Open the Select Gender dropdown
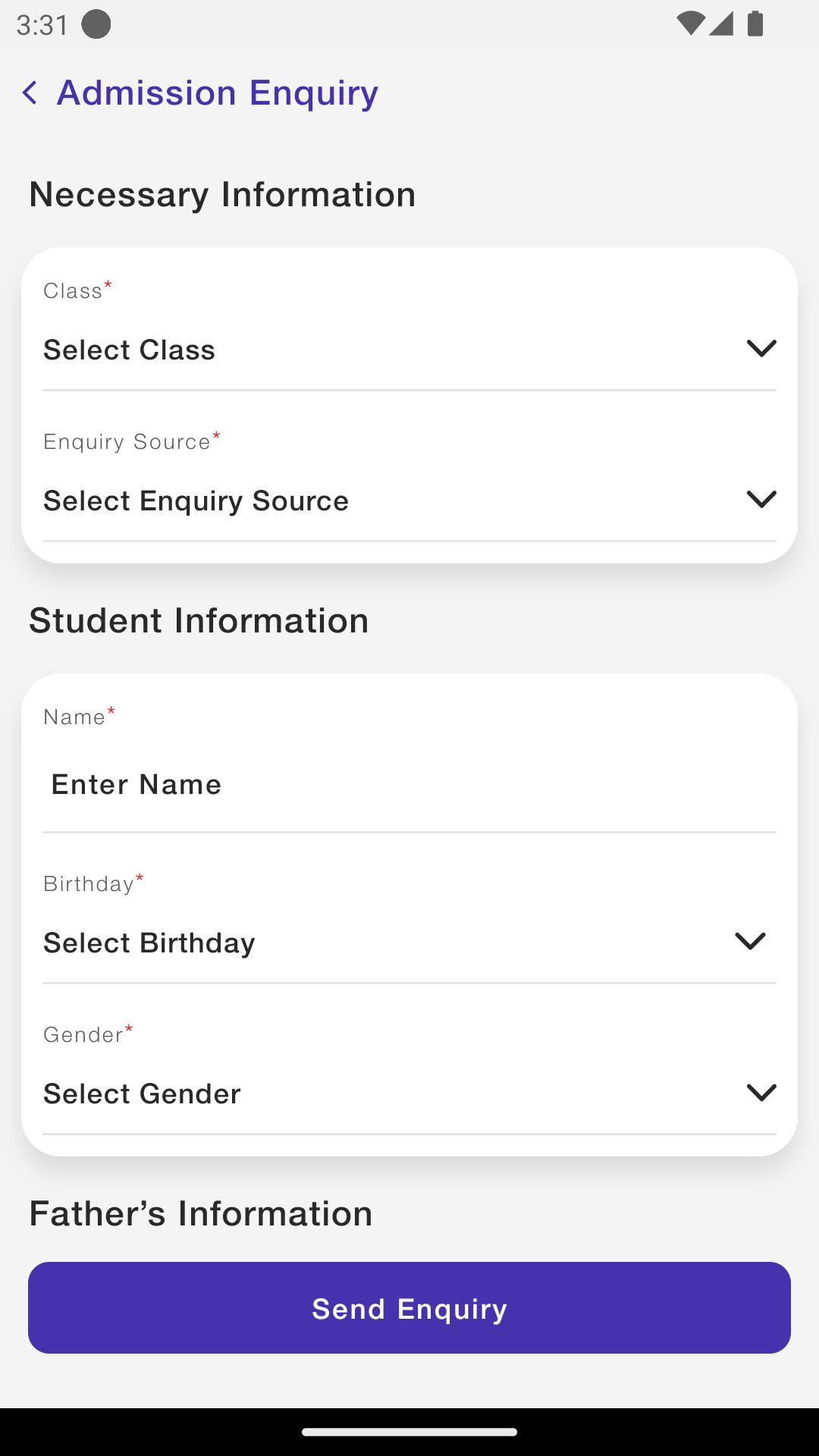 tap(409, 1094)
